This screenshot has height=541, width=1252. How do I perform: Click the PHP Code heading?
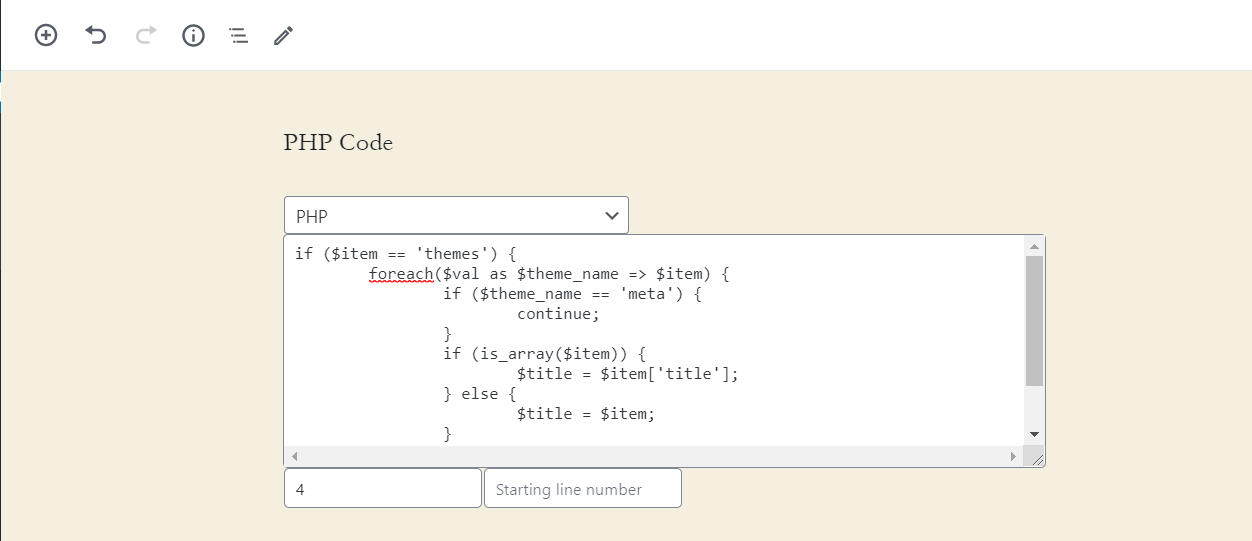coord(338,142)
